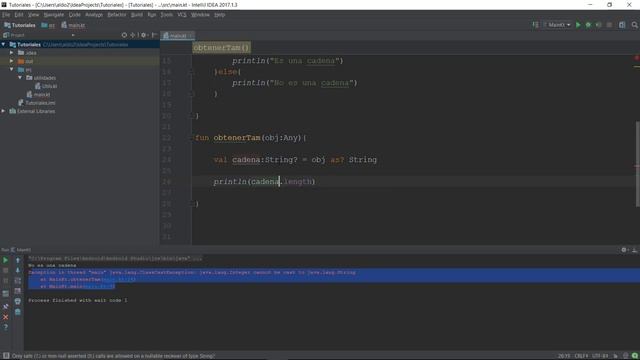Image resolution: width=640 pixels, height=360 pixels.
Task: Click up stack trace arrow in Run panel
Action: click(x=18, y=260)
